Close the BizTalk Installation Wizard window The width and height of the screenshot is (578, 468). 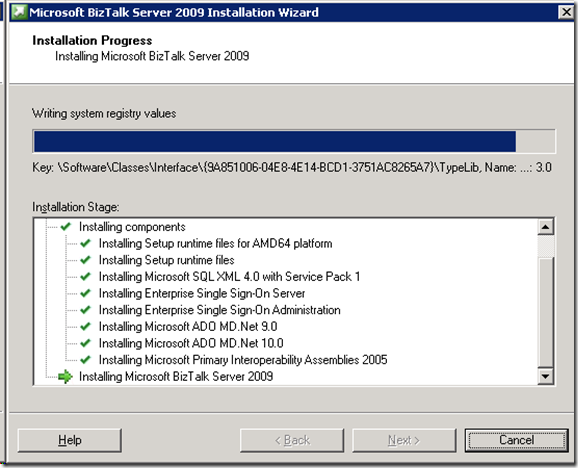[566, 12]
